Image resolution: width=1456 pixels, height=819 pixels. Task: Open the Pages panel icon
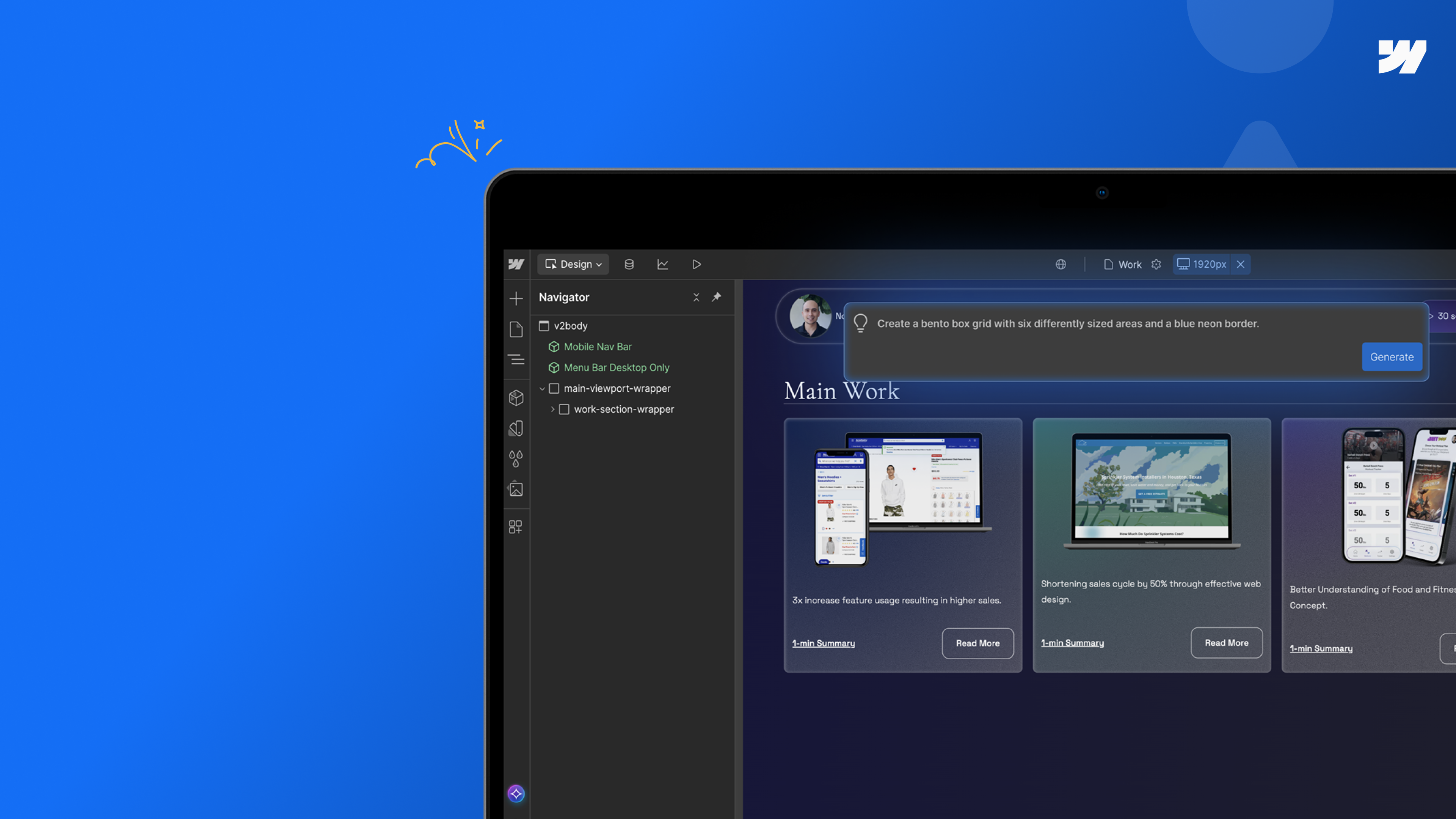516,329
